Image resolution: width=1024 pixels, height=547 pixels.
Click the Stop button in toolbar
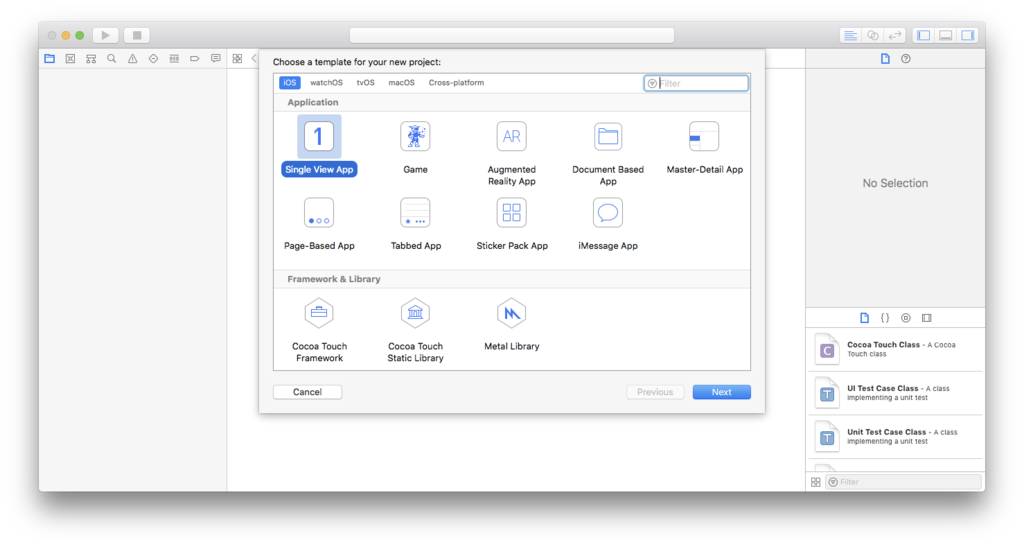coord(136,35)
